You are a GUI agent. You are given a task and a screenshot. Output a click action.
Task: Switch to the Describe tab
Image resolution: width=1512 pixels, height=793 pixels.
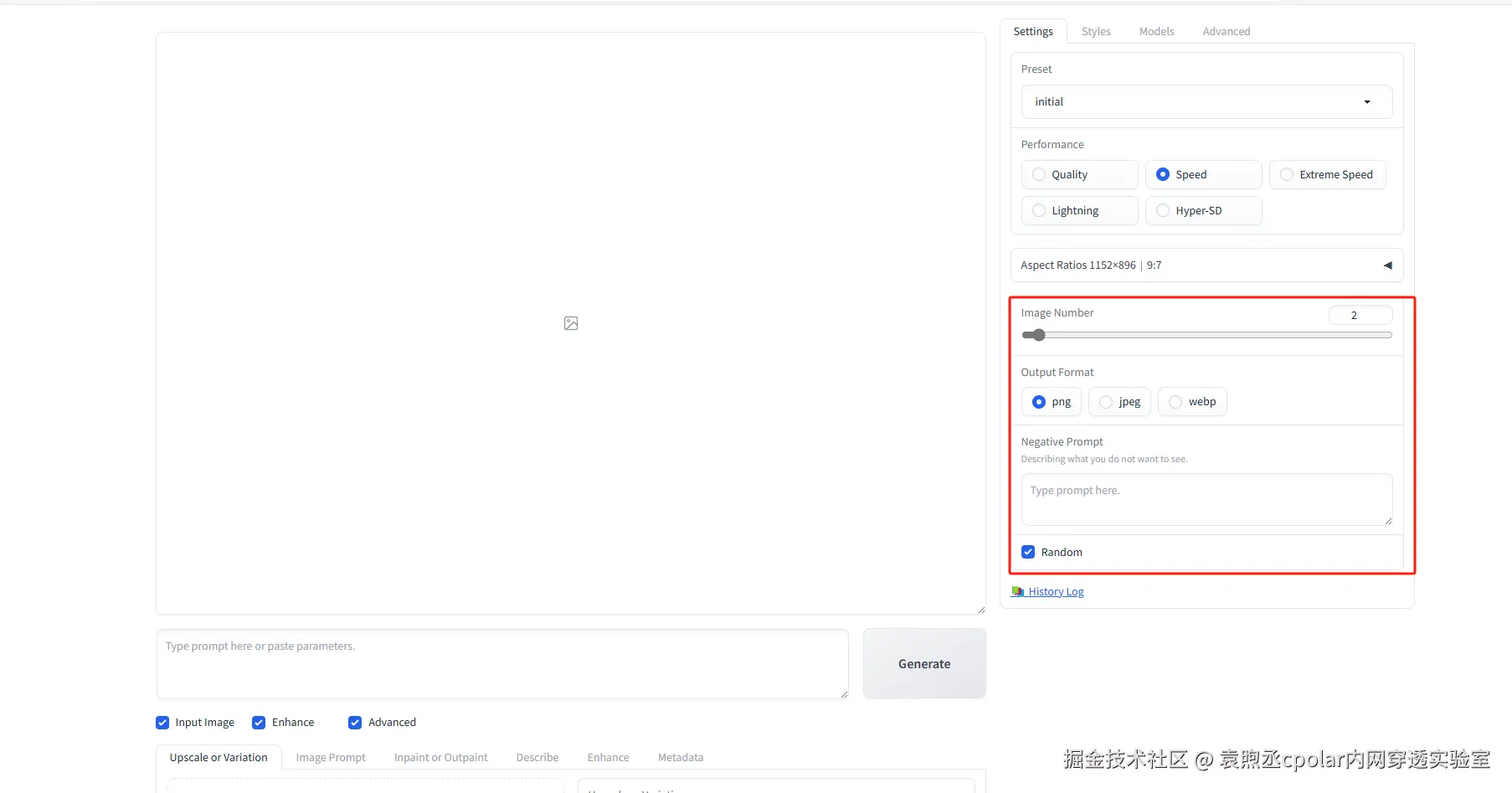pyautogui.click(x=537, y=758)
